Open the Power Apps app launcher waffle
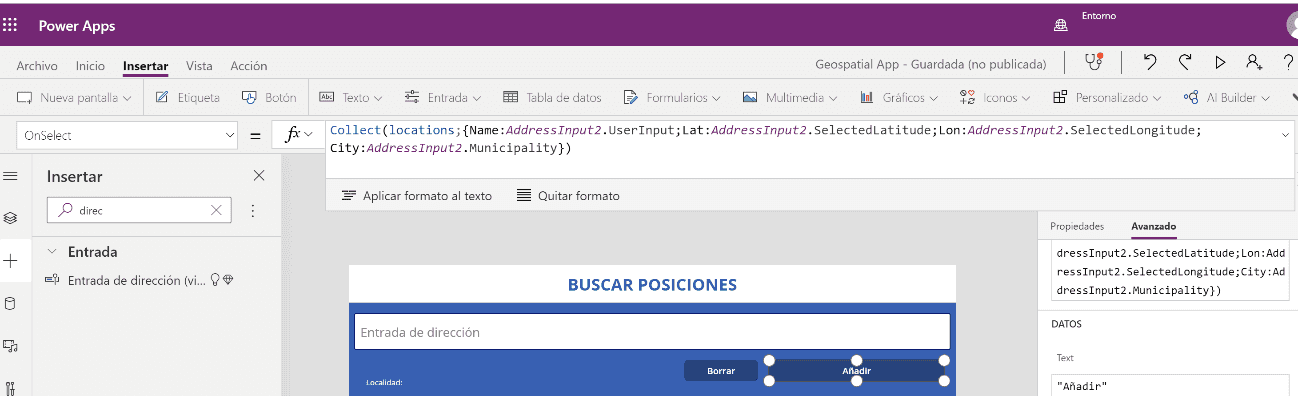This screenshot has height=396, width=1298. [x=11, y=26]
